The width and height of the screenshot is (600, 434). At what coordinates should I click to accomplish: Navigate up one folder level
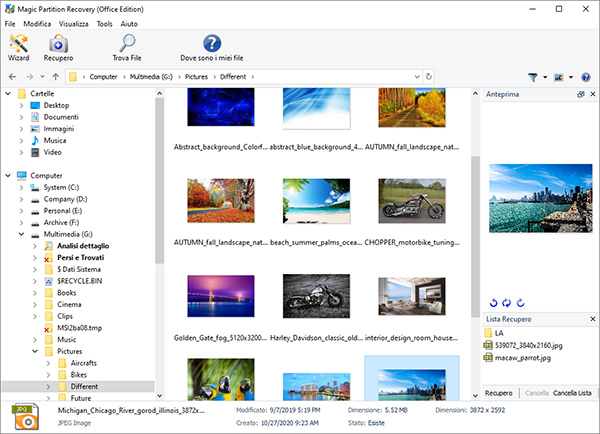tap(55, 77)
